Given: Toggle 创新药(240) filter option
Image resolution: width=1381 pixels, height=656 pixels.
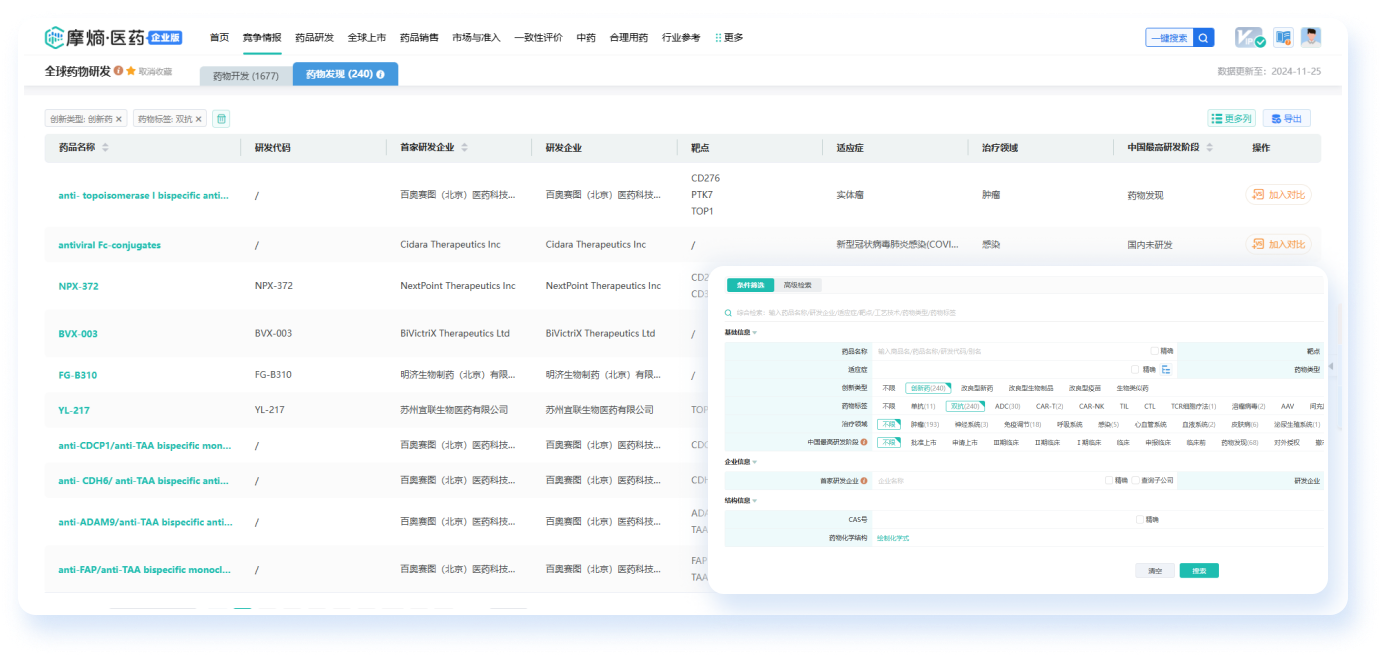Looking at the screenshot, I should click(x=928, y=388).
